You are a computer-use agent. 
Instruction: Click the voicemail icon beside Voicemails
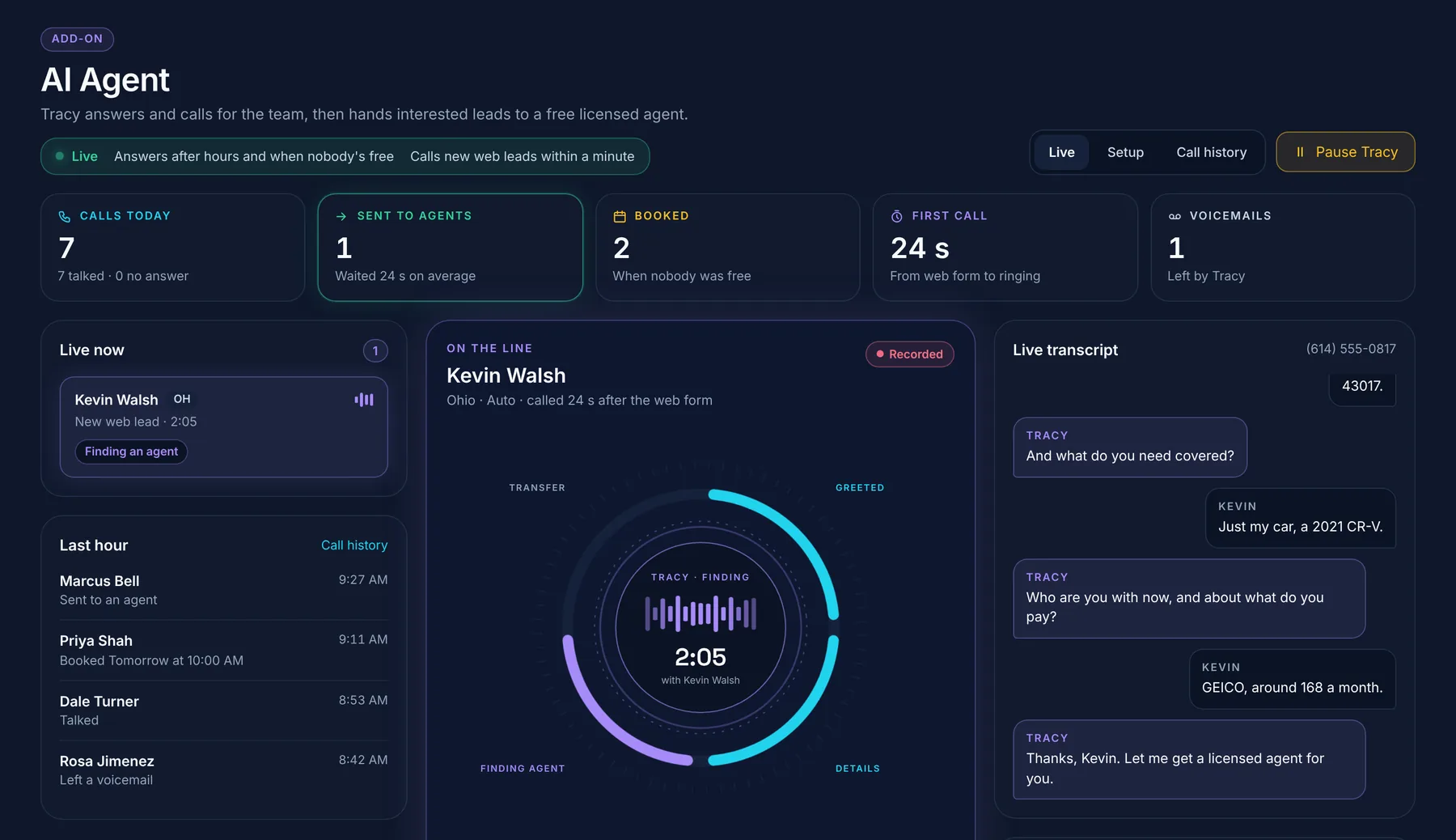point(1175,216)
